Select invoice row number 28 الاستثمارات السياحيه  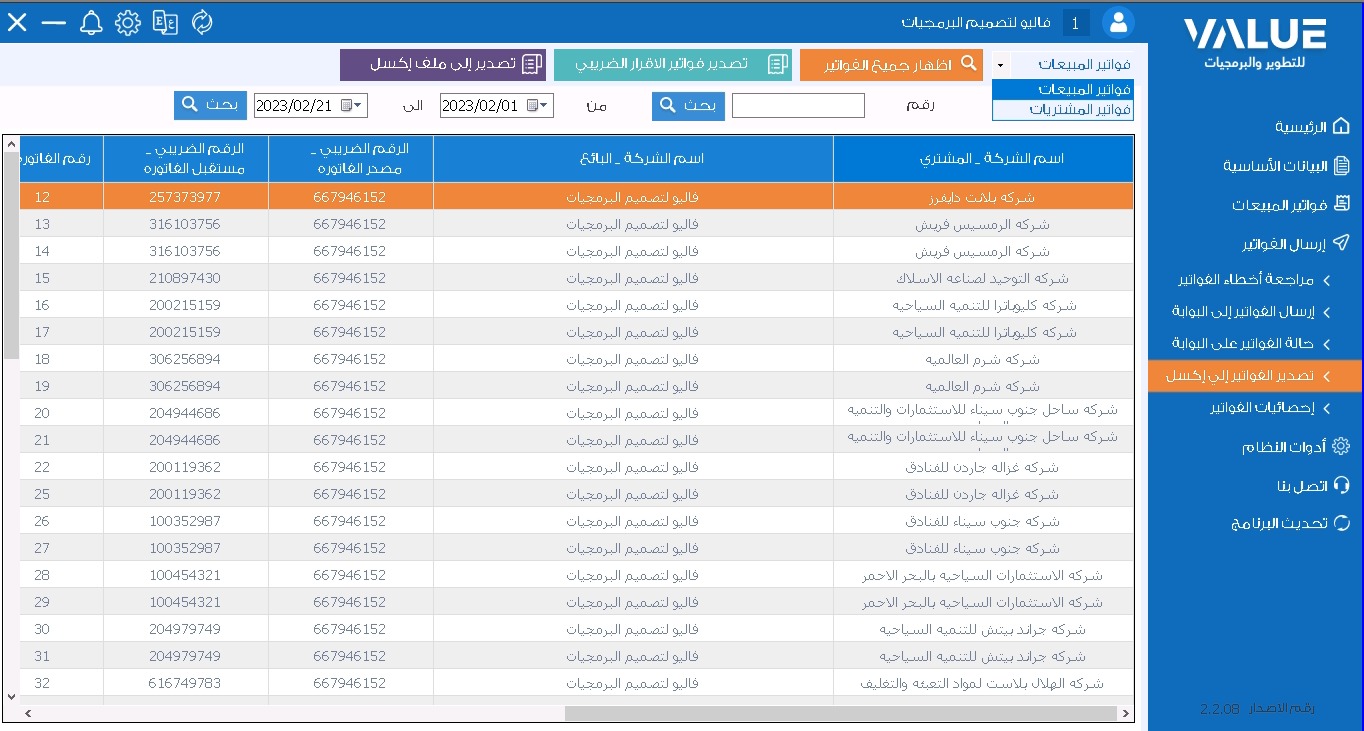pyautogui.click(x=576, y=575)
